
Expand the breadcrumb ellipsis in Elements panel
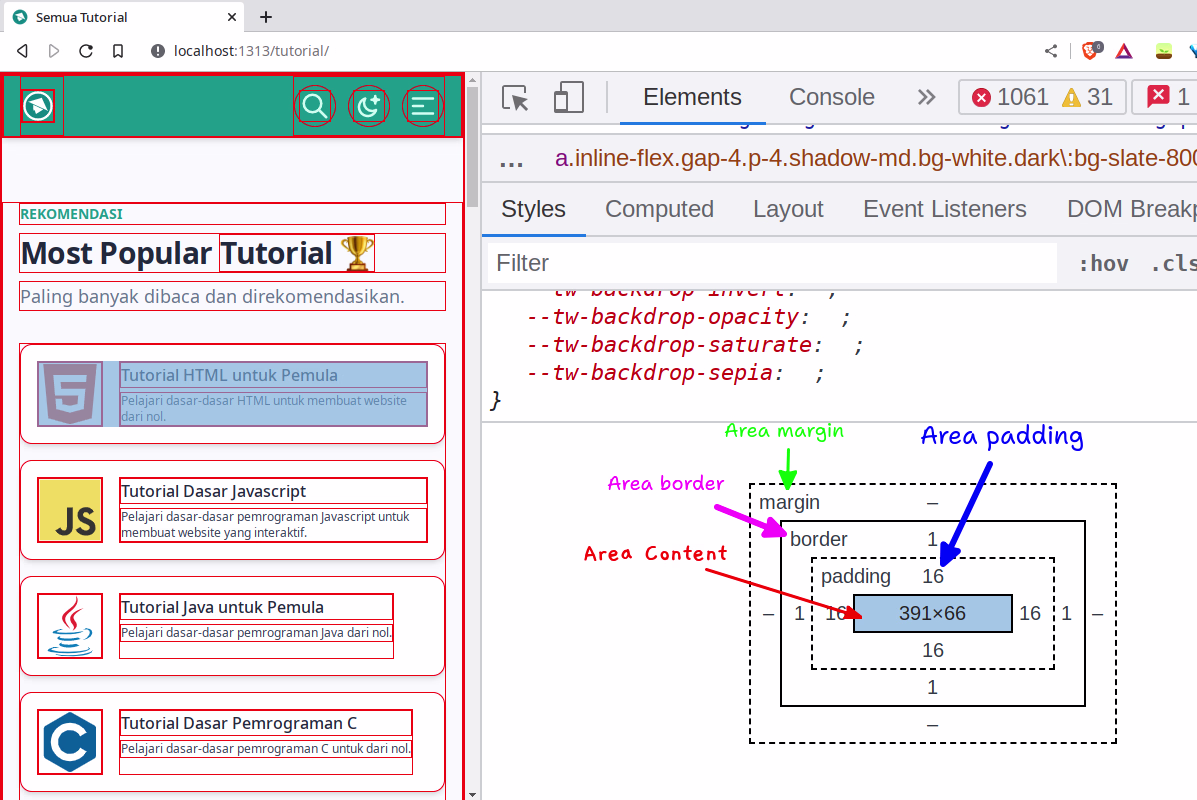tap(511, 159)
